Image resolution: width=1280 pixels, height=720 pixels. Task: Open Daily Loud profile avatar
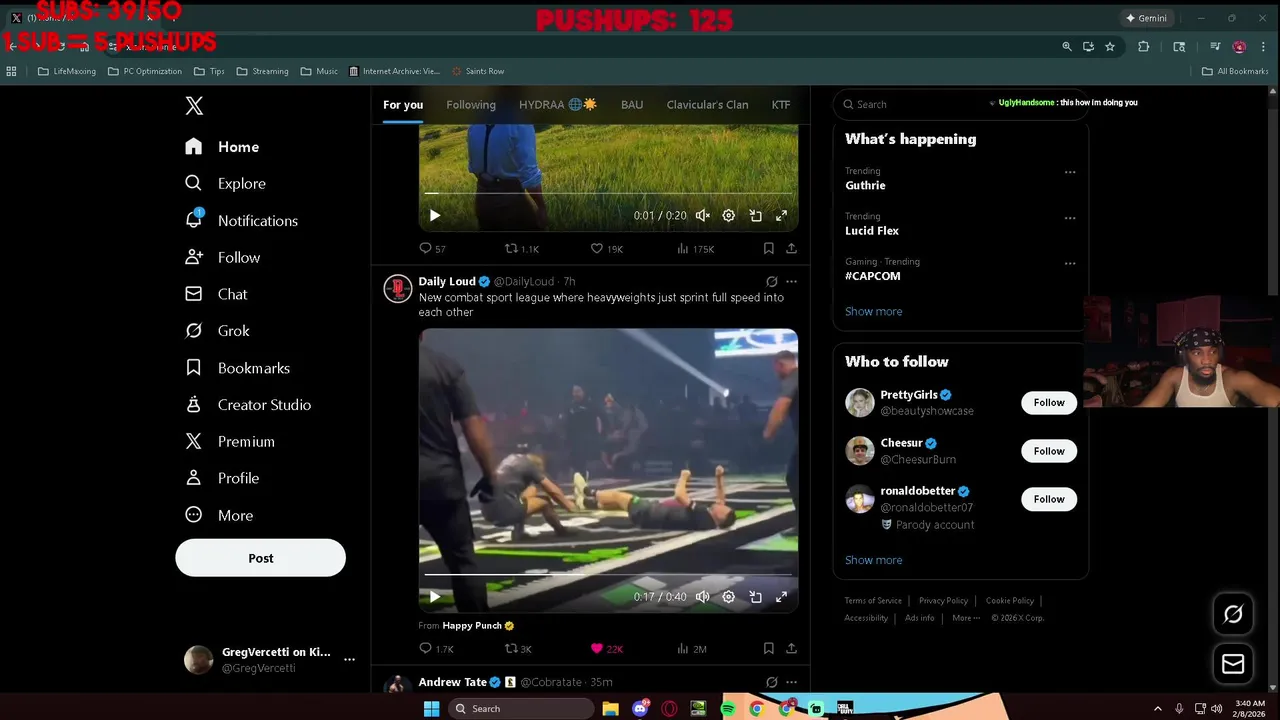398,288
